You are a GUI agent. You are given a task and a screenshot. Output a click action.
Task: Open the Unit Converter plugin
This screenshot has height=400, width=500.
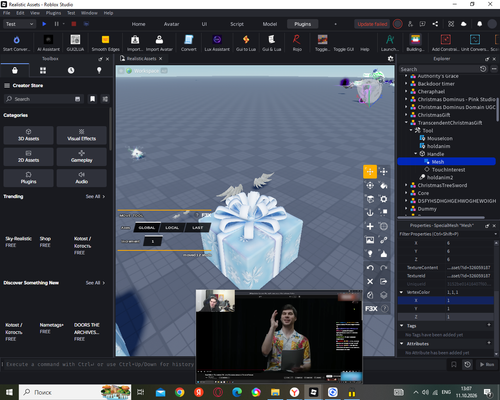point(475,43)
